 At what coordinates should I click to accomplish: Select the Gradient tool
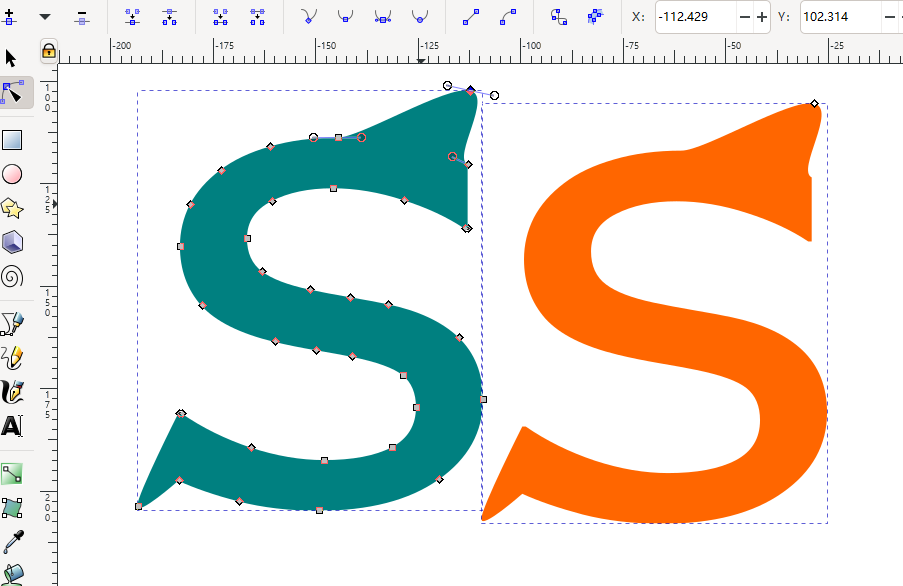tap(12, 474)
